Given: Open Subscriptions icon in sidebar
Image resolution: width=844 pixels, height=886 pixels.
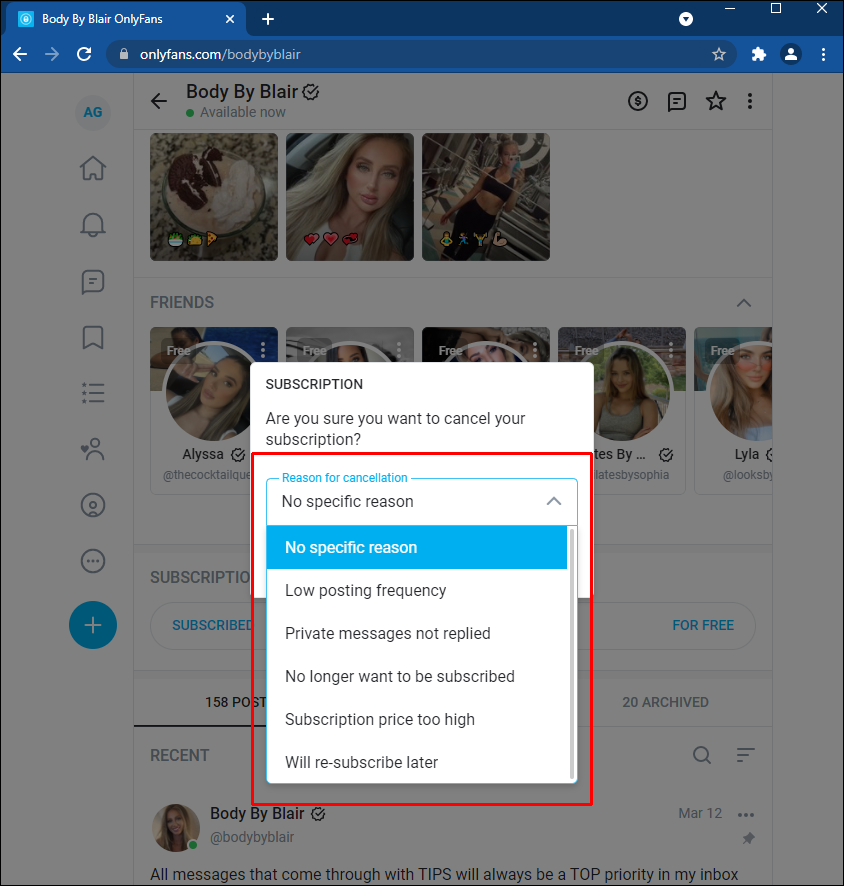Looking at the screenshot, I should (93, 449).
